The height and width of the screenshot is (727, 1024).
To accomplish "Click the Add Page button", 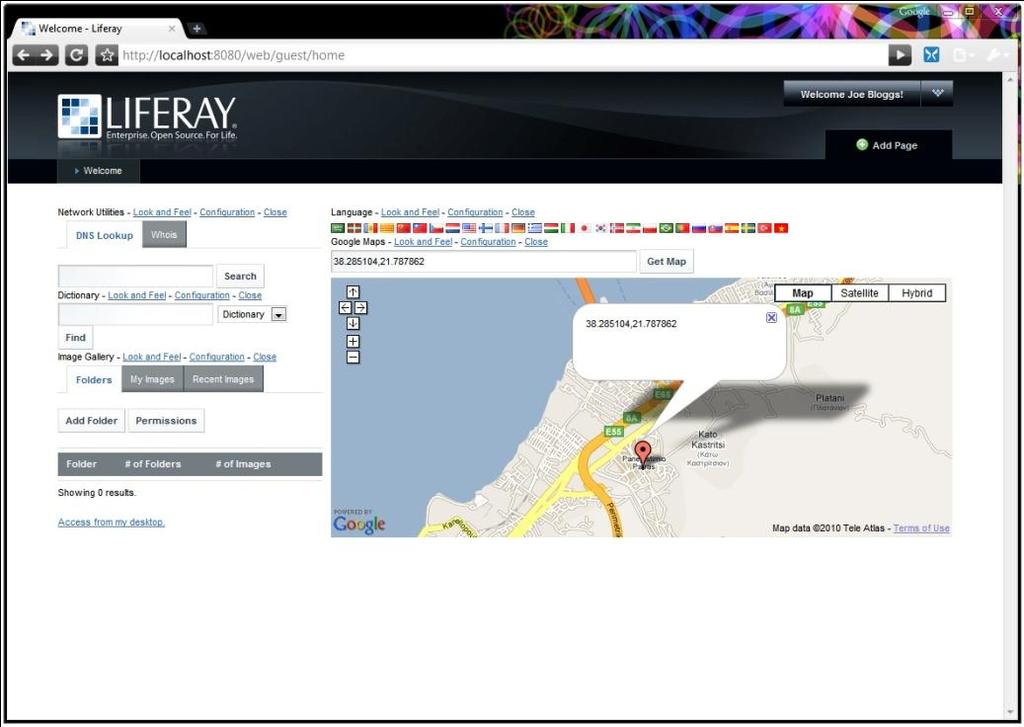I will coord(887,145).
